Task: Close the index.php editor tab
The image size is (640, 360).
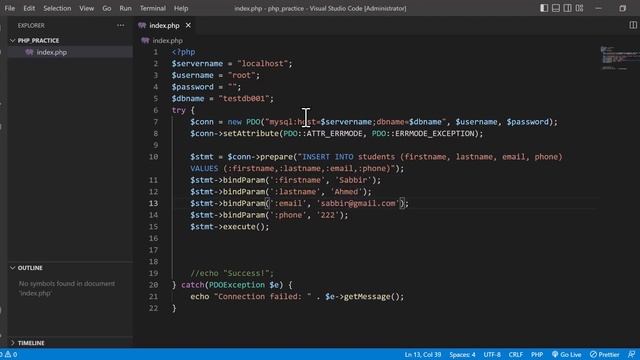Action: [188, 25]
